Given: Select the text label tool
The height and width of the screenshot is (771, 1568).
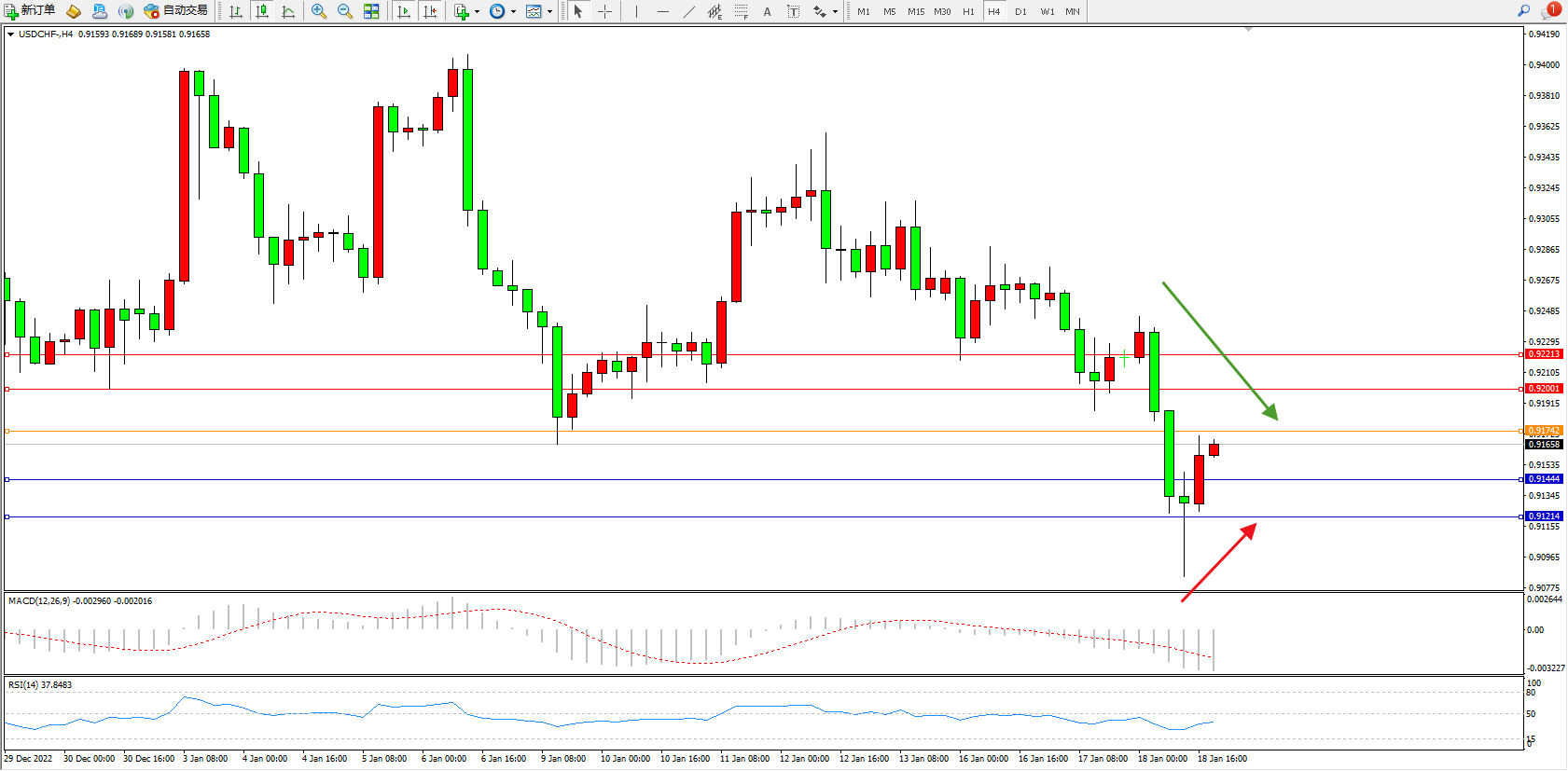Looking at the screenshot, I should pyautogui.click(x=793, y=11).
